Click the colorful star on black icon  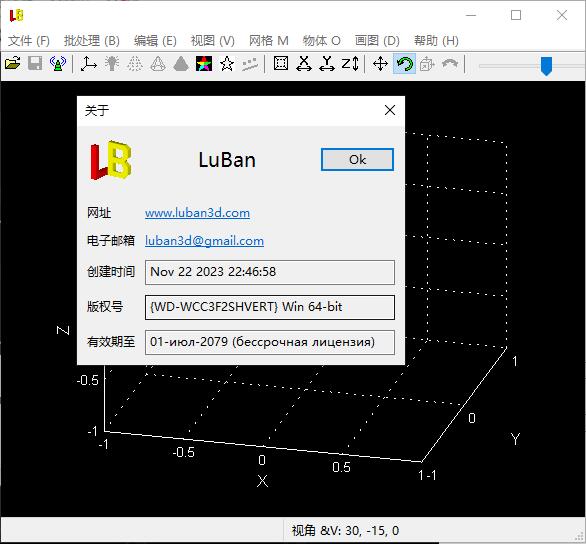coord(204,64)
